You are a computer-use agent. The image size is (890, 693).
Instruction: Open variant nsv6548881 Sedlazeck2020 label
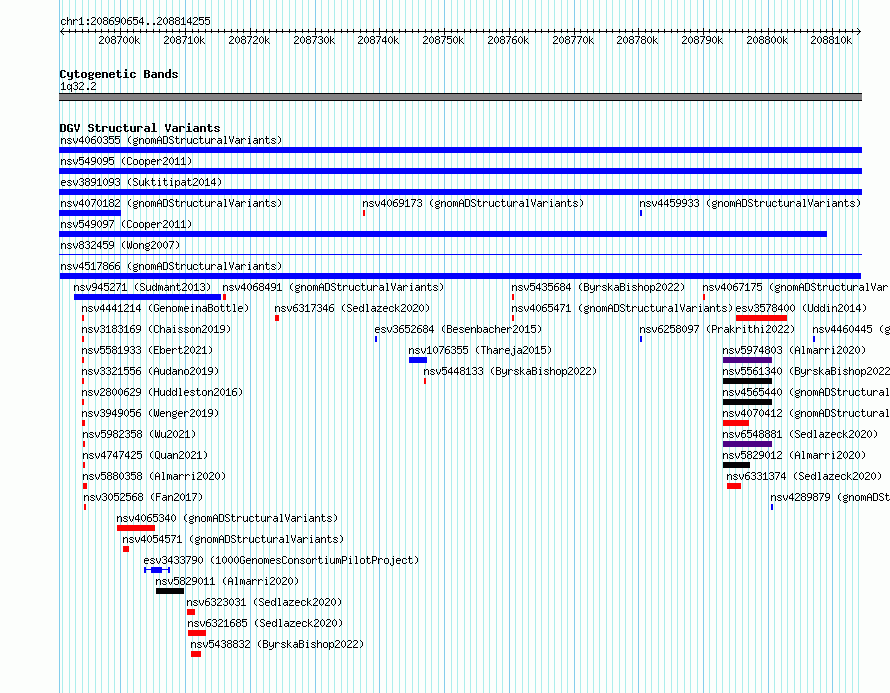tap(800, 434)
